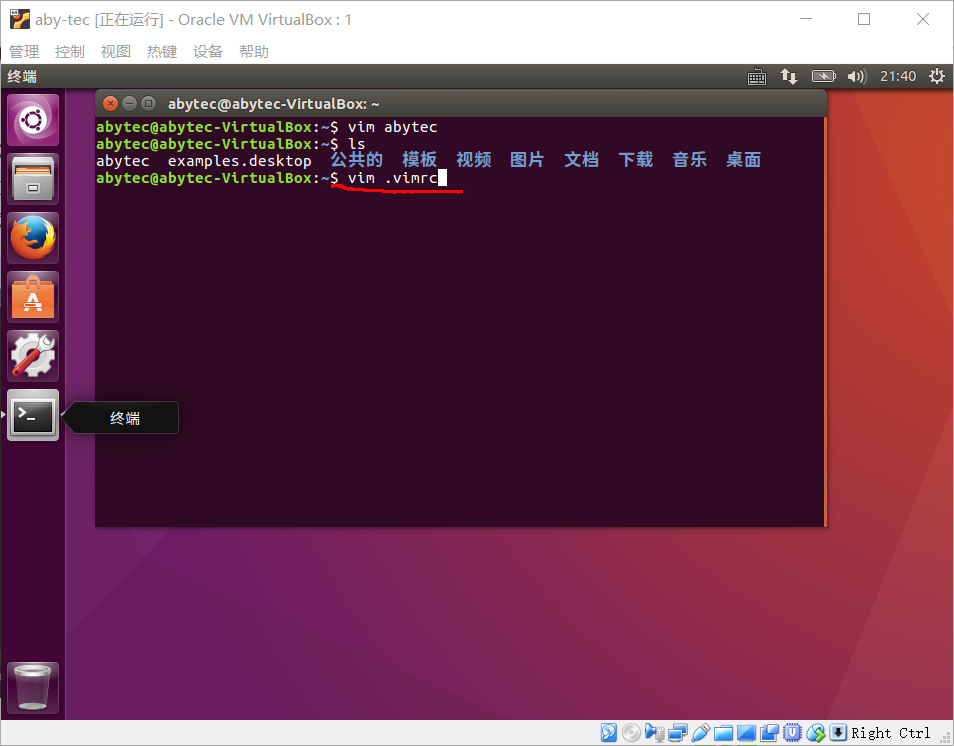
Task: Open the Trash in launcher
Action: 33,688
